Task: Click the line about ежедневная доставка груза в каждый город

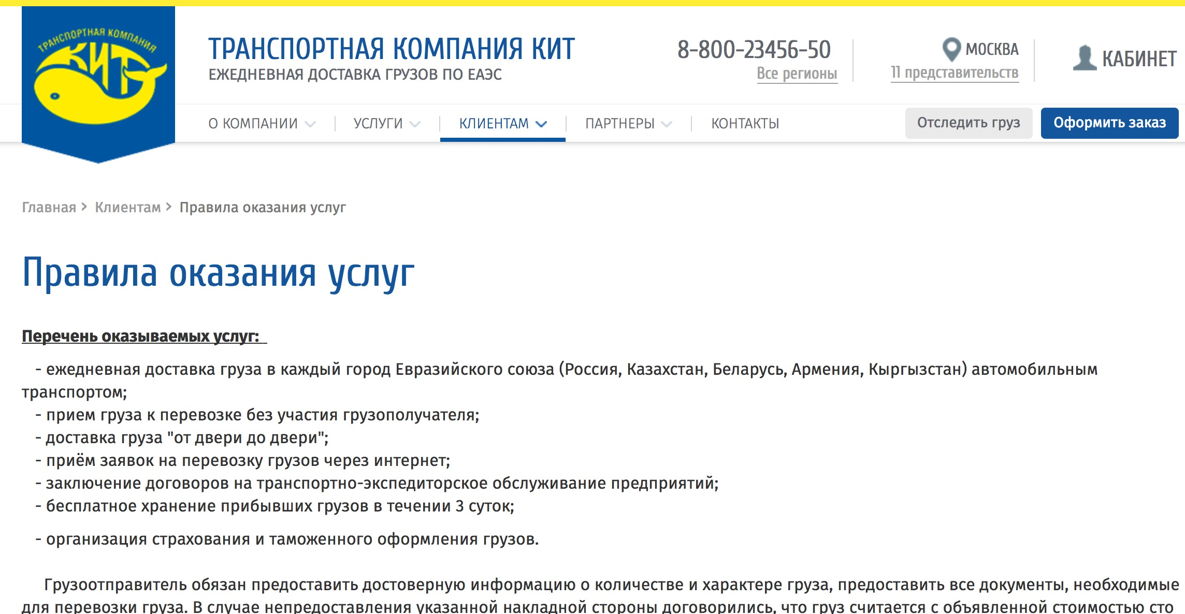Action: [560, 381]
